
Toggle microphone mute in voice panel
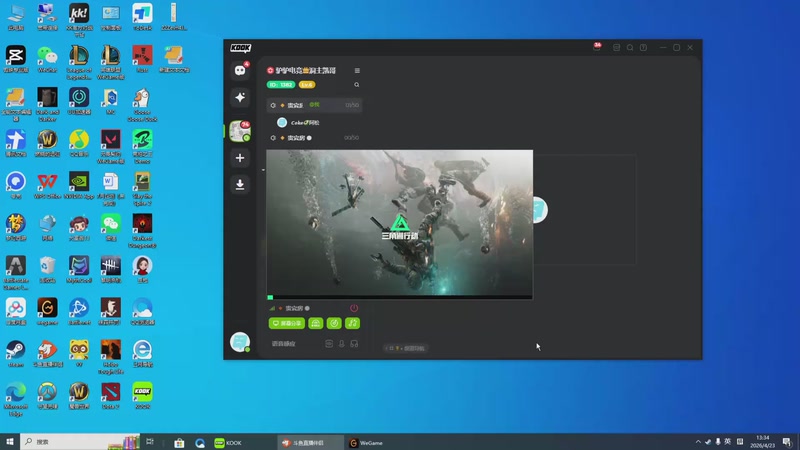(342, 344)
